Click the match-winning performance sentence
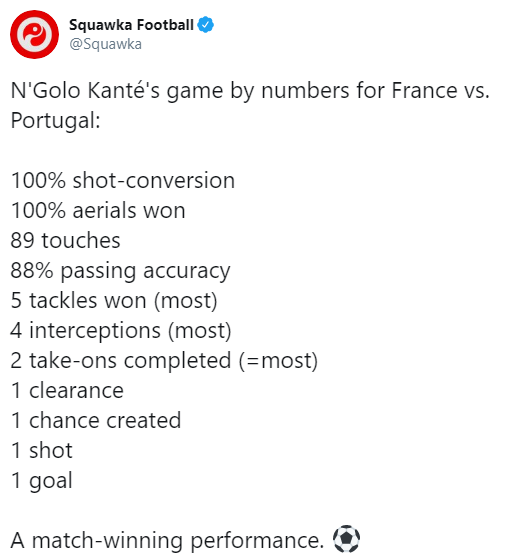 coord(167,540)
